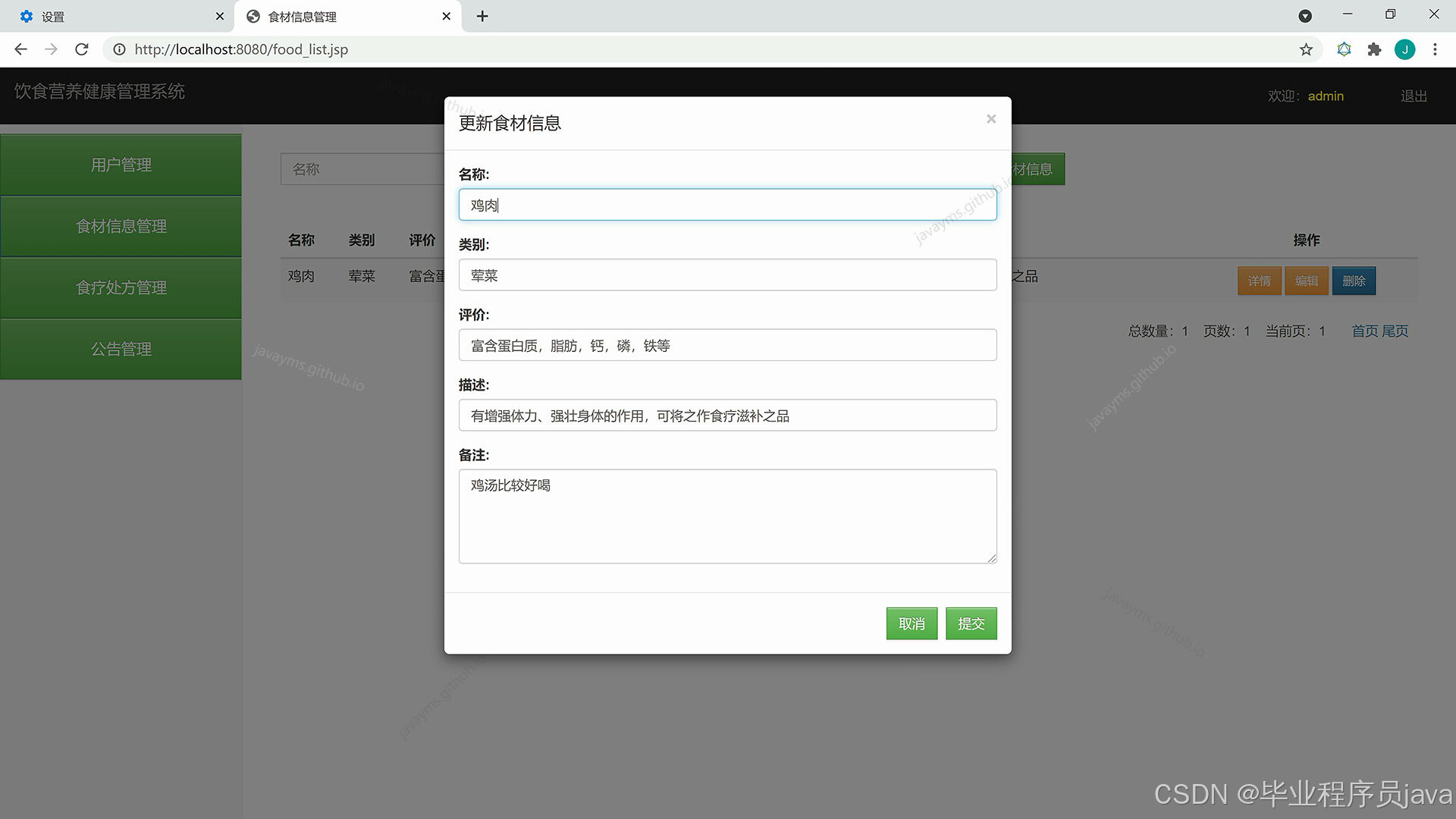The width and height of the screenshot is (1456, 819).
Task: Click the 退出 logout link
Action: tap(1414, 96)
